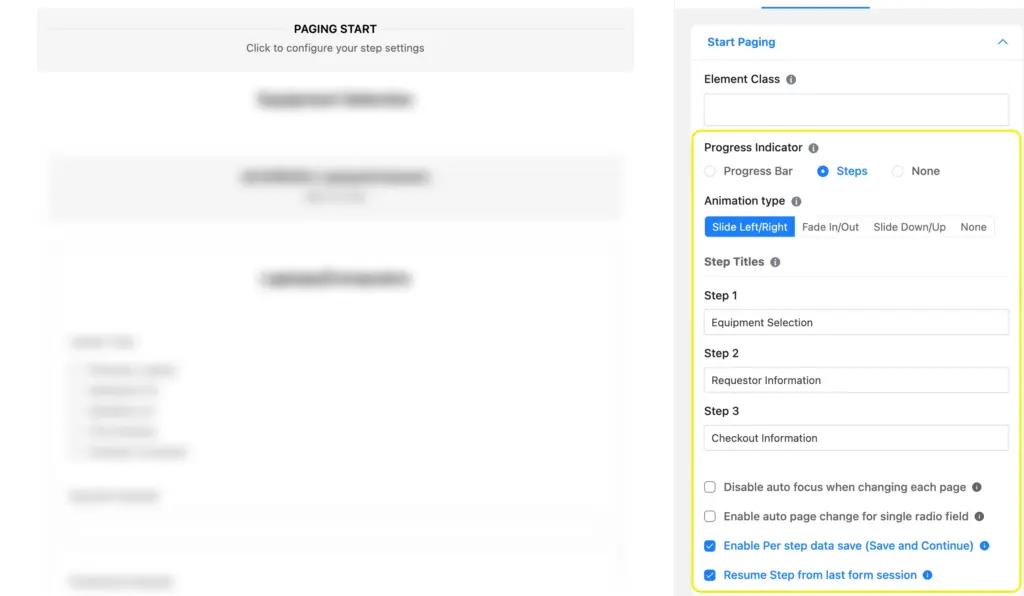Select the Progress Bar indicator
This screenshot has height=596, width=1024.
point(710,171)
